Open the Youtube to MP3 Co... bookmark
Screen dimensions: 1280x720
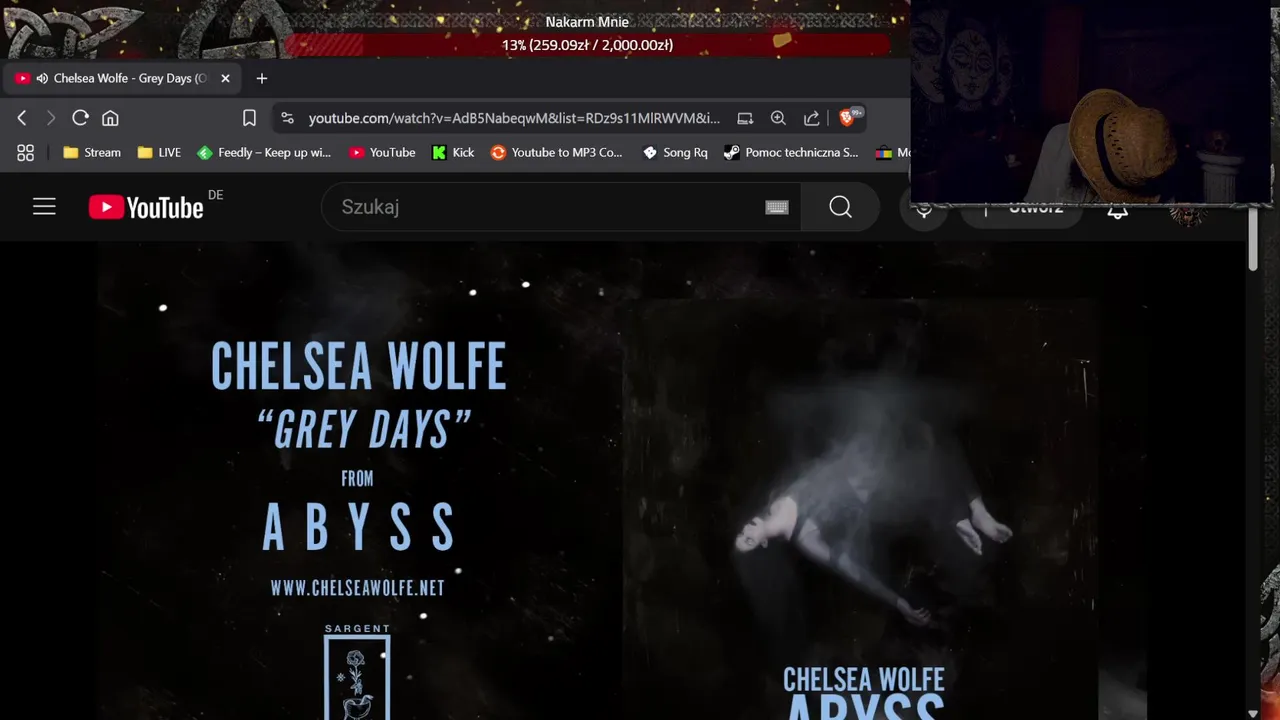tap(556, 152)
